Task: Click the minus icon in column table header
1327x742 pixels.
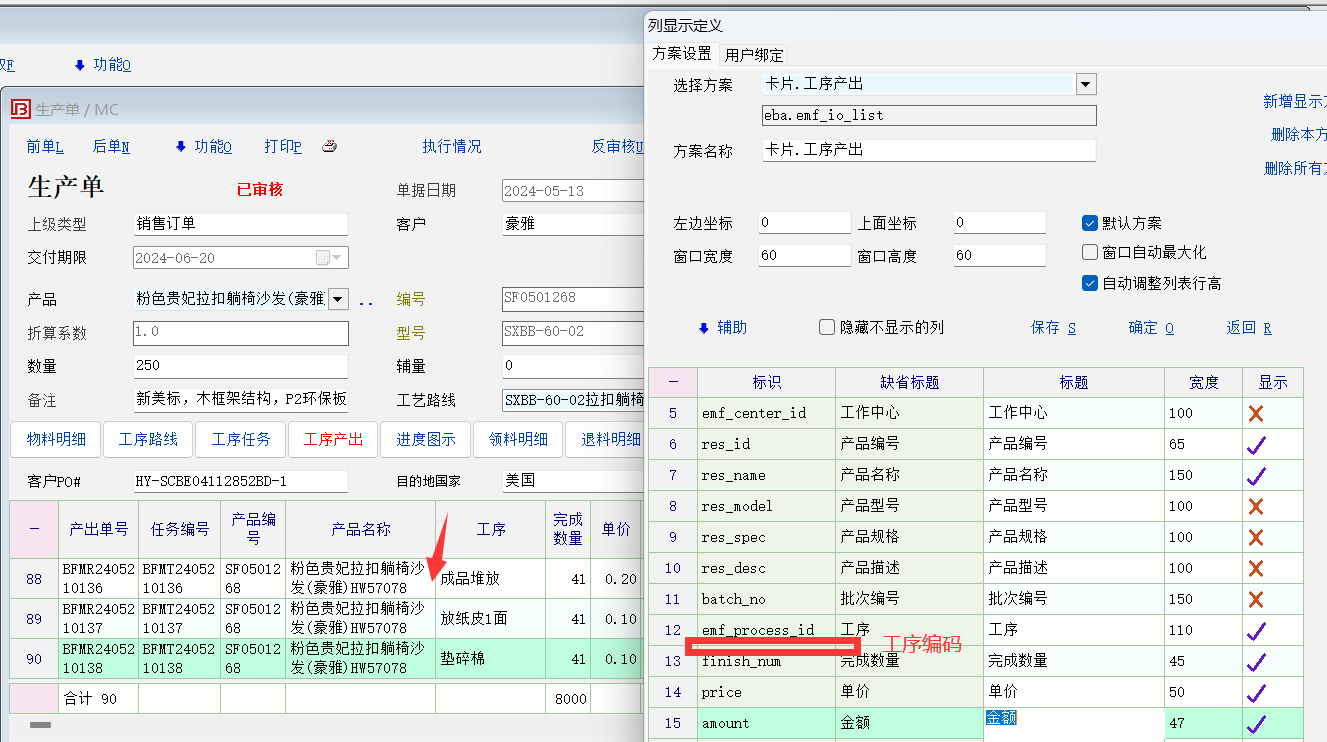Action: 673,382
